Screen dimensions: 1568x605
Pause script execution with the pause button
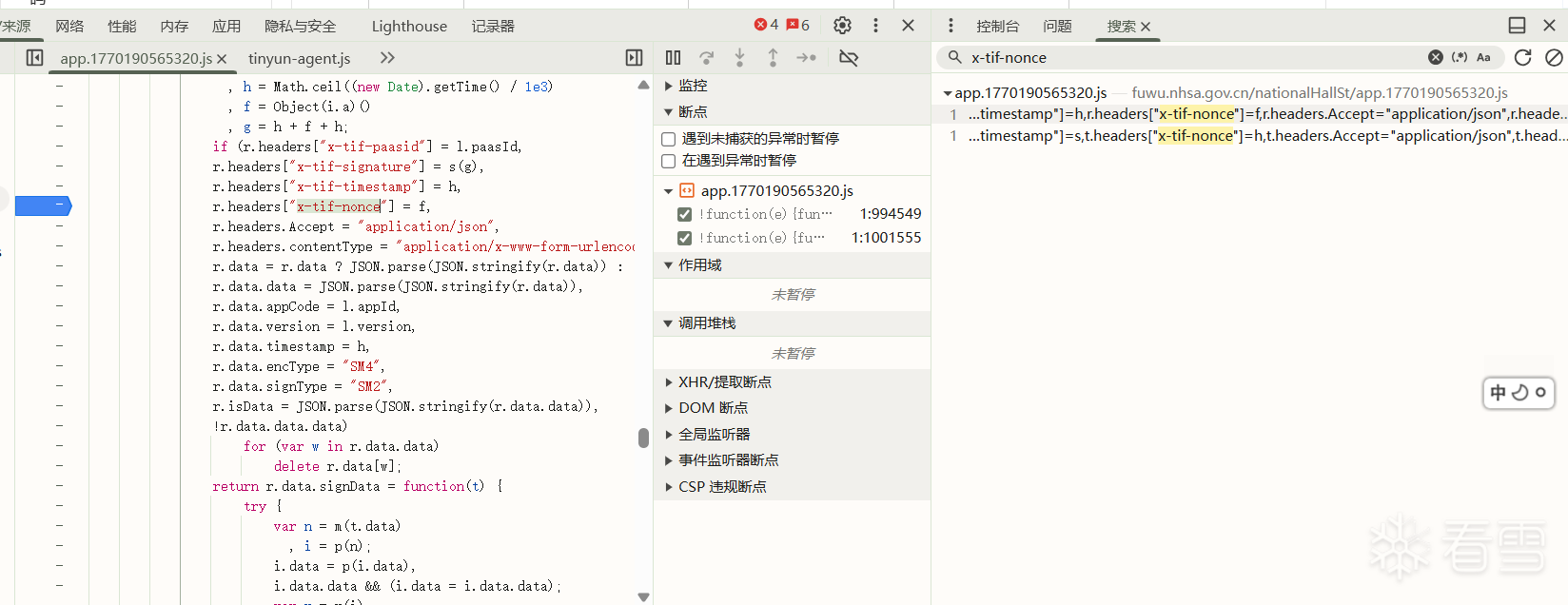click(673, 58)
